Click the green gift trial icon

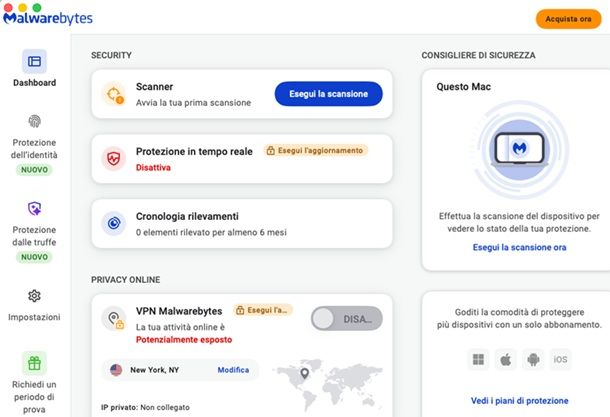pyautogui.click(x=34, y=363)
